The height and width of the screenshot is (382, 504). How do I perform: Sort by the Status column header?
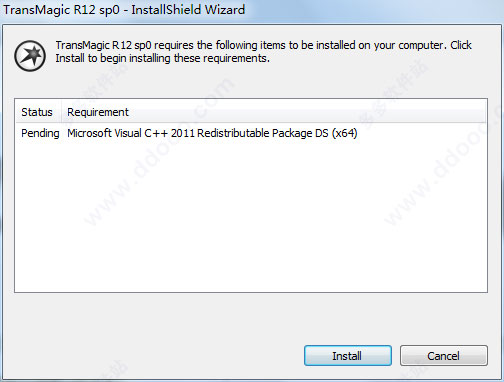point(37,112)
